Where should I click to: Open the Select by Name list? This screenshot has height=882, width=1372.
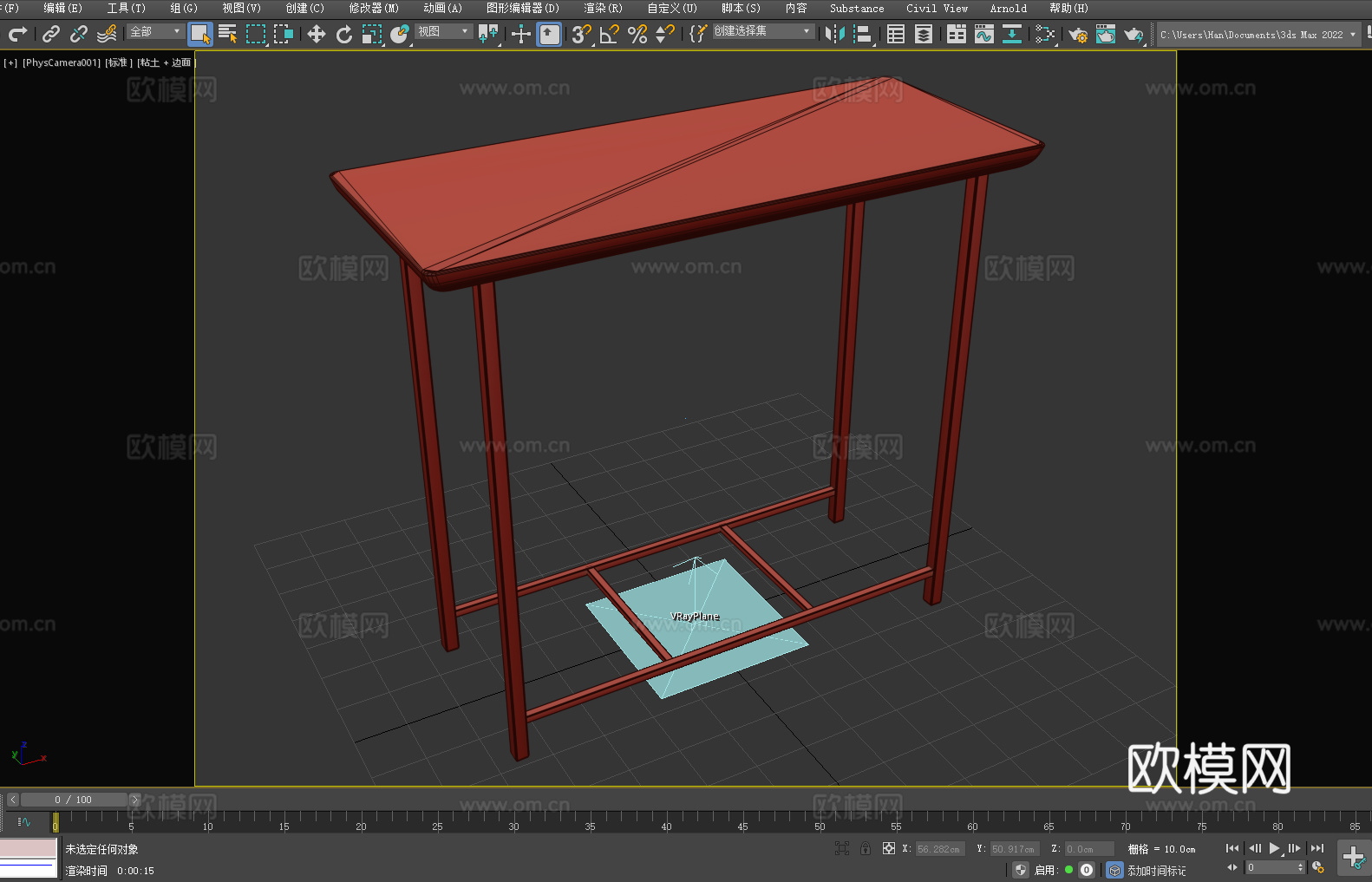click(x=228, y=35)
